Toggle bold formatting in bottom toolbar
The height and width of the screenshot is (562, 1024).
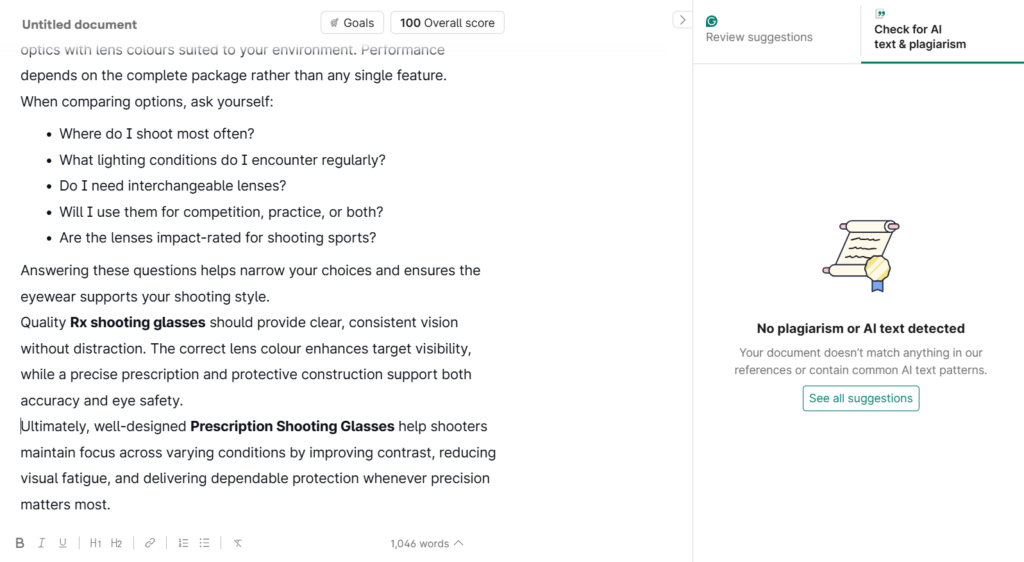[20, 543]
